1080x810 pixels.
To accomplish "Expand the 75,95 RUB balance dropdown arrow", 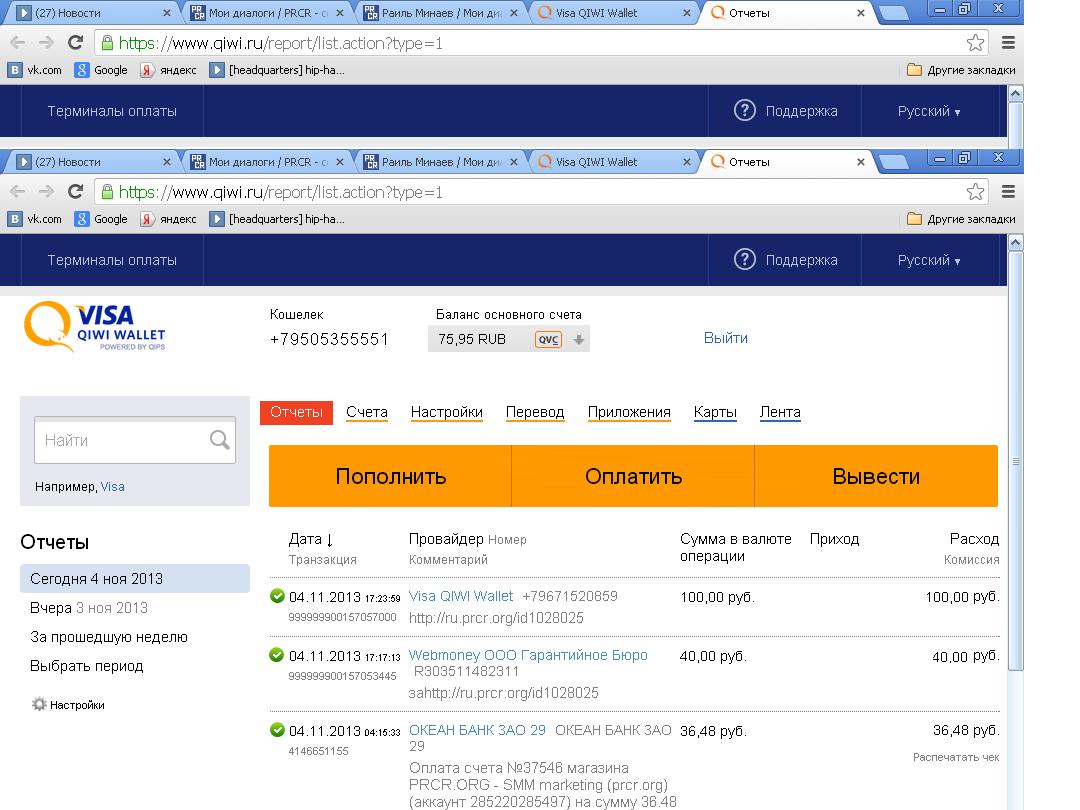I will coord(579,340).
